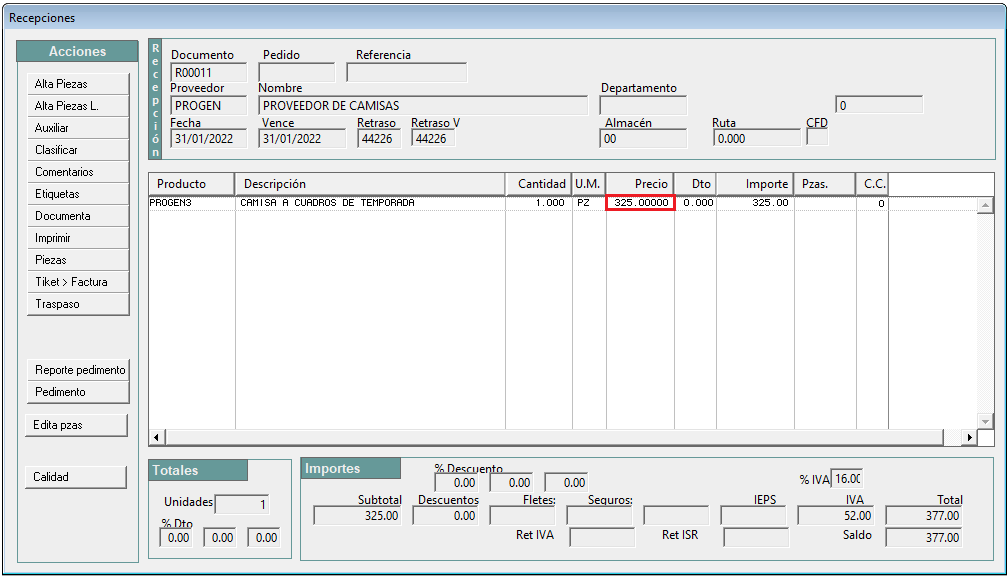The height and width of the screenshot is (577, 1008).
Task: Toggle the CFD checkbox
Action: click(817, 138)
